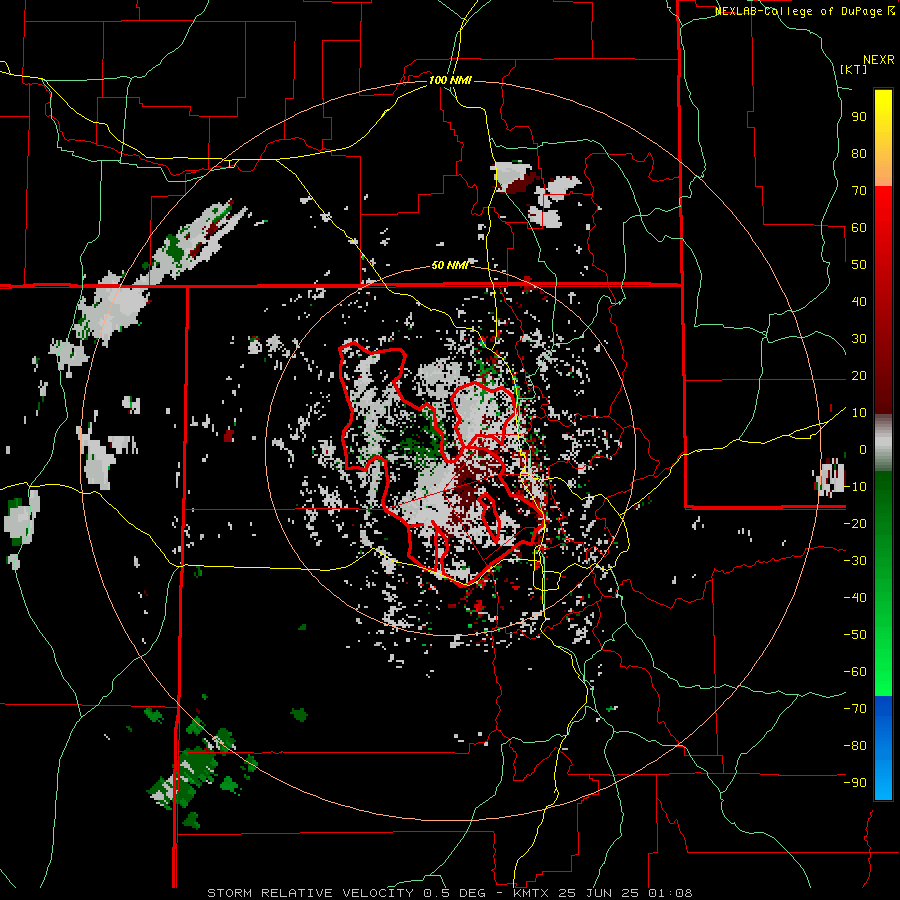
Task: Click the -20 value on velocity scale
Action: [x=855, y=523]
